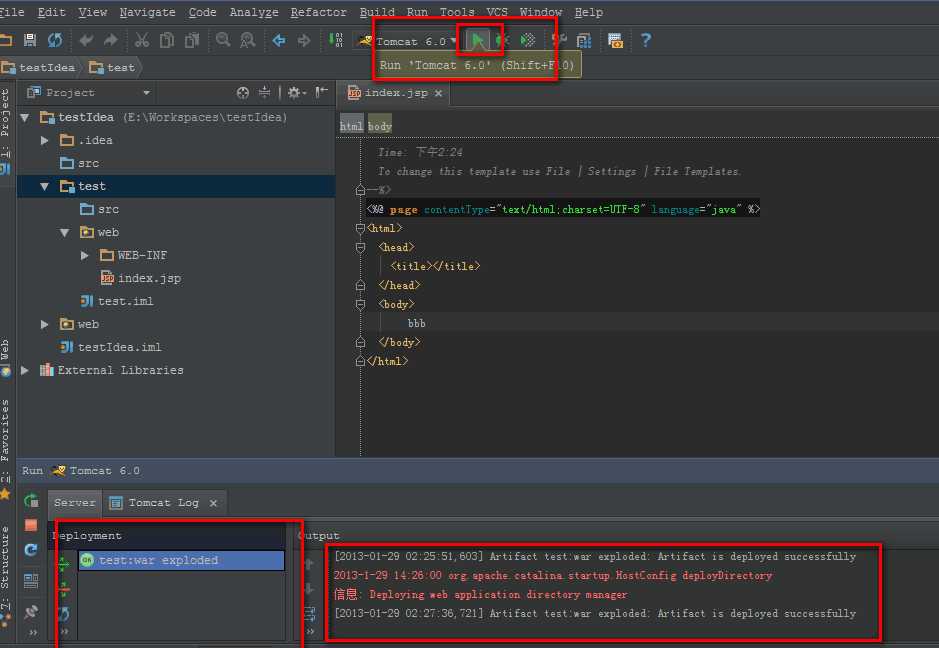
Task: Click the Undo arrow in toolbar
Action: pyautogui.click(x=86, y=40)
